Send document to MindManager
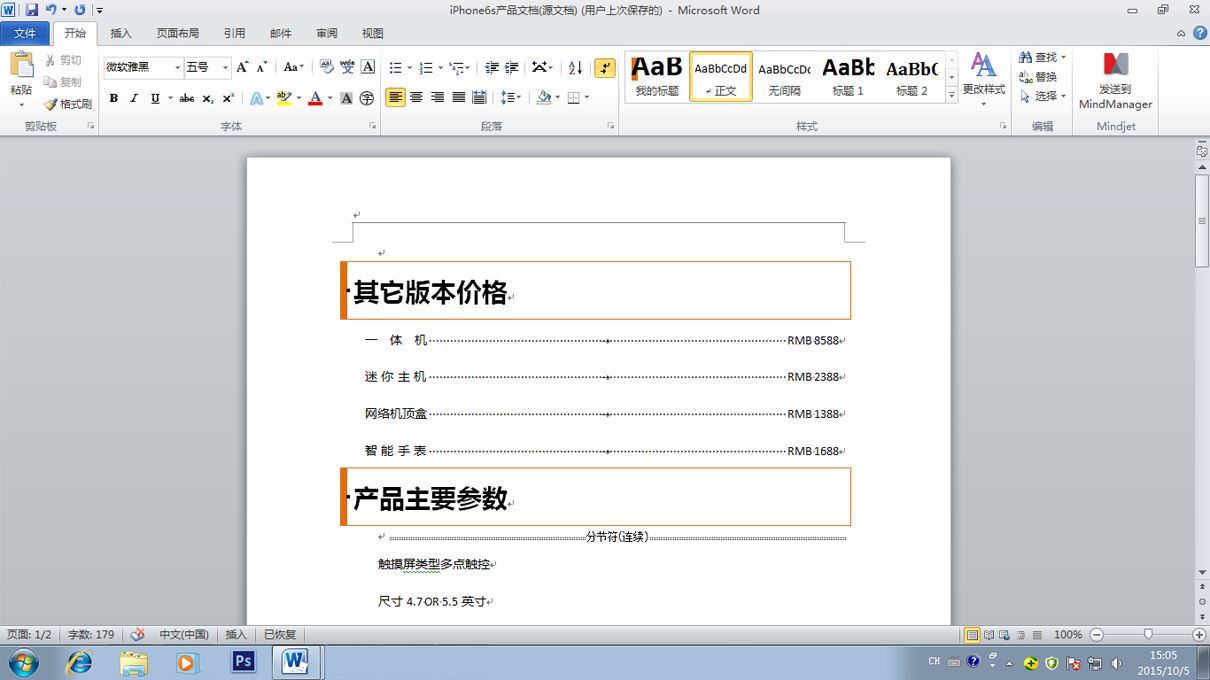 (x=1115, y=81)
